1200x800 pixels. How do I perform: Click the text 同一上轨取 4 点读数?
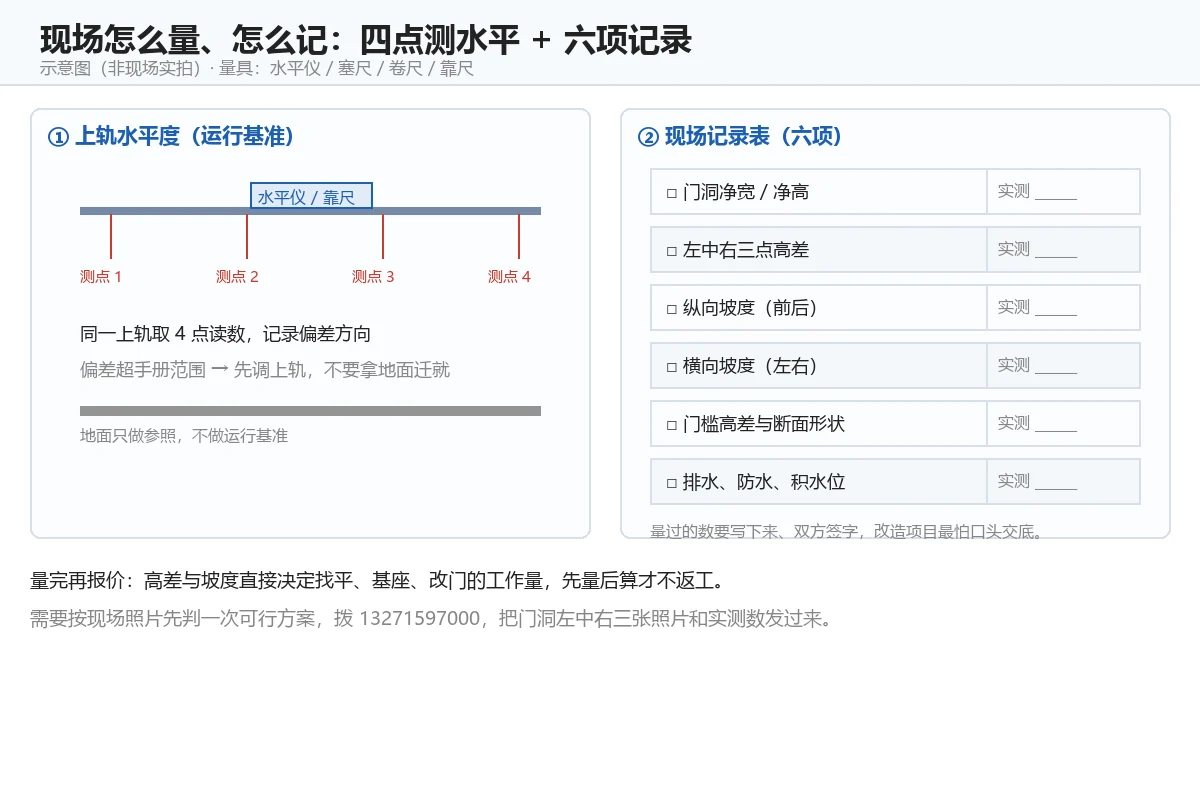coord(225,334)
